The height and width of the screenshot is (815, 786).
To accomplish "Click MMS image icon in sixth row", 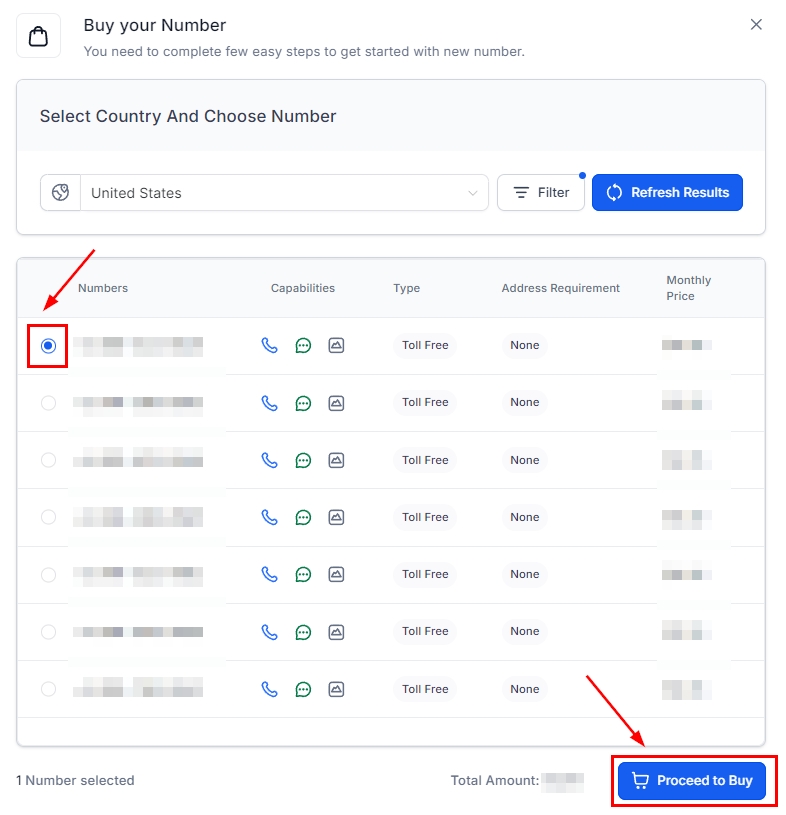I will pyautogui.click(x=336, y=632).
